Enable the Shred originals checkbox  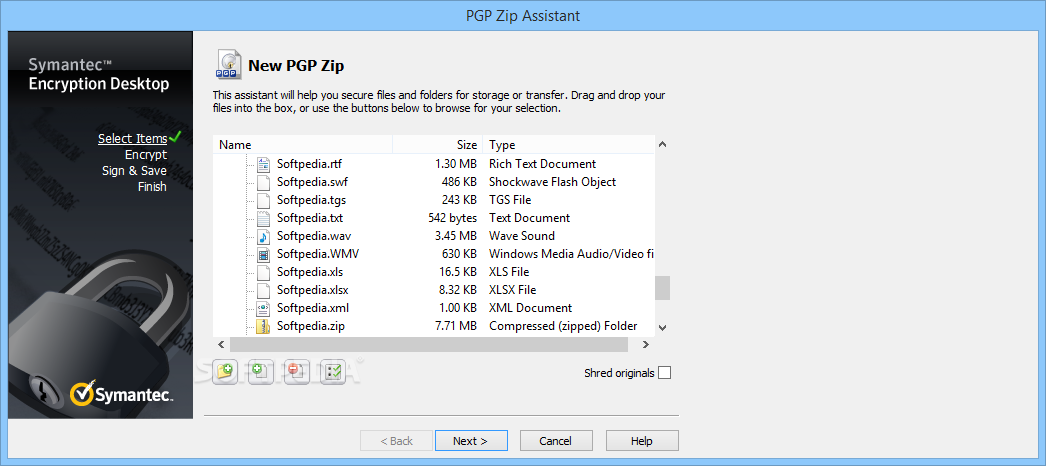pyautogui.click(x=664, y=373)
